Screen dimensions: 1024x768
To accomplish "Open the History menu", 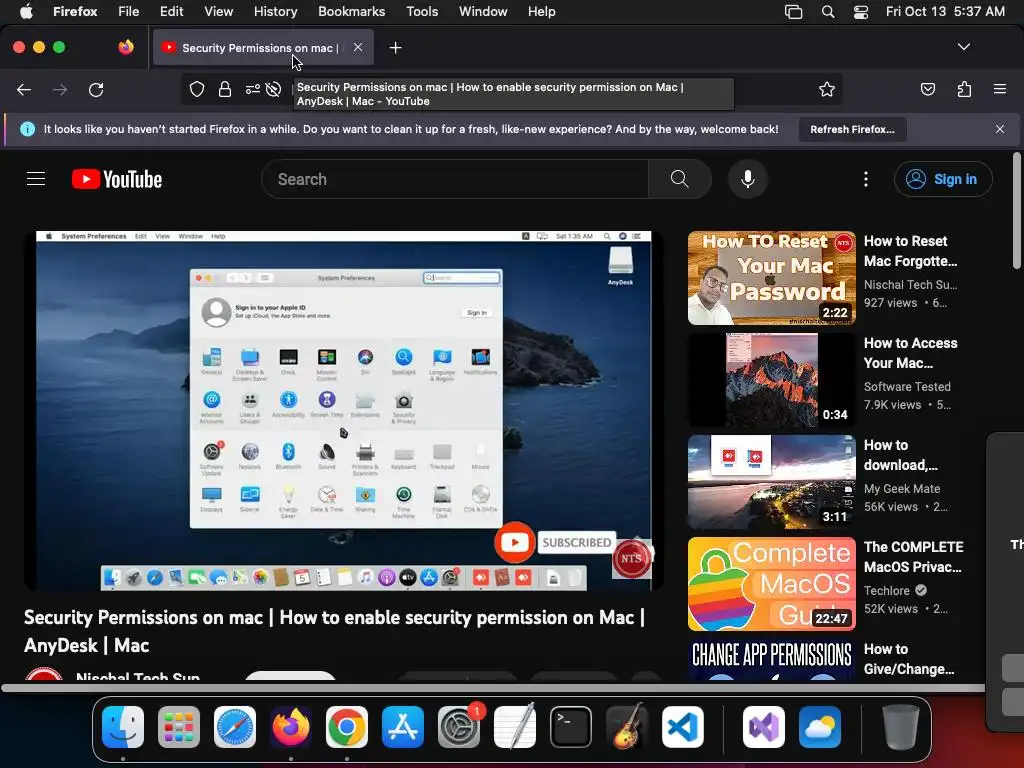I will click(x=275, y=11).
